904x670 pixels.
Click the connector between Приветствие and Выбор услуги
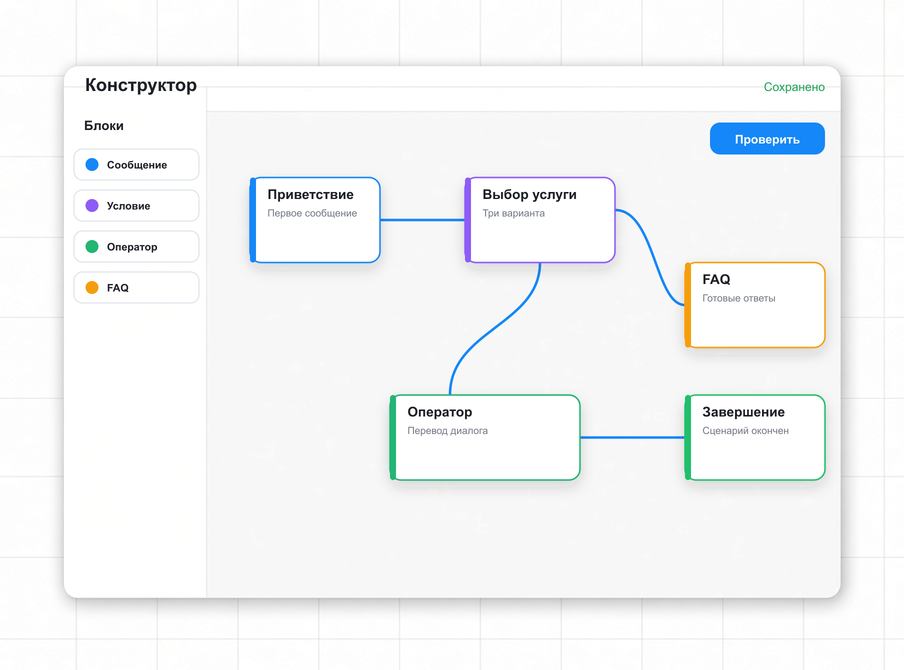coord(422,220)
